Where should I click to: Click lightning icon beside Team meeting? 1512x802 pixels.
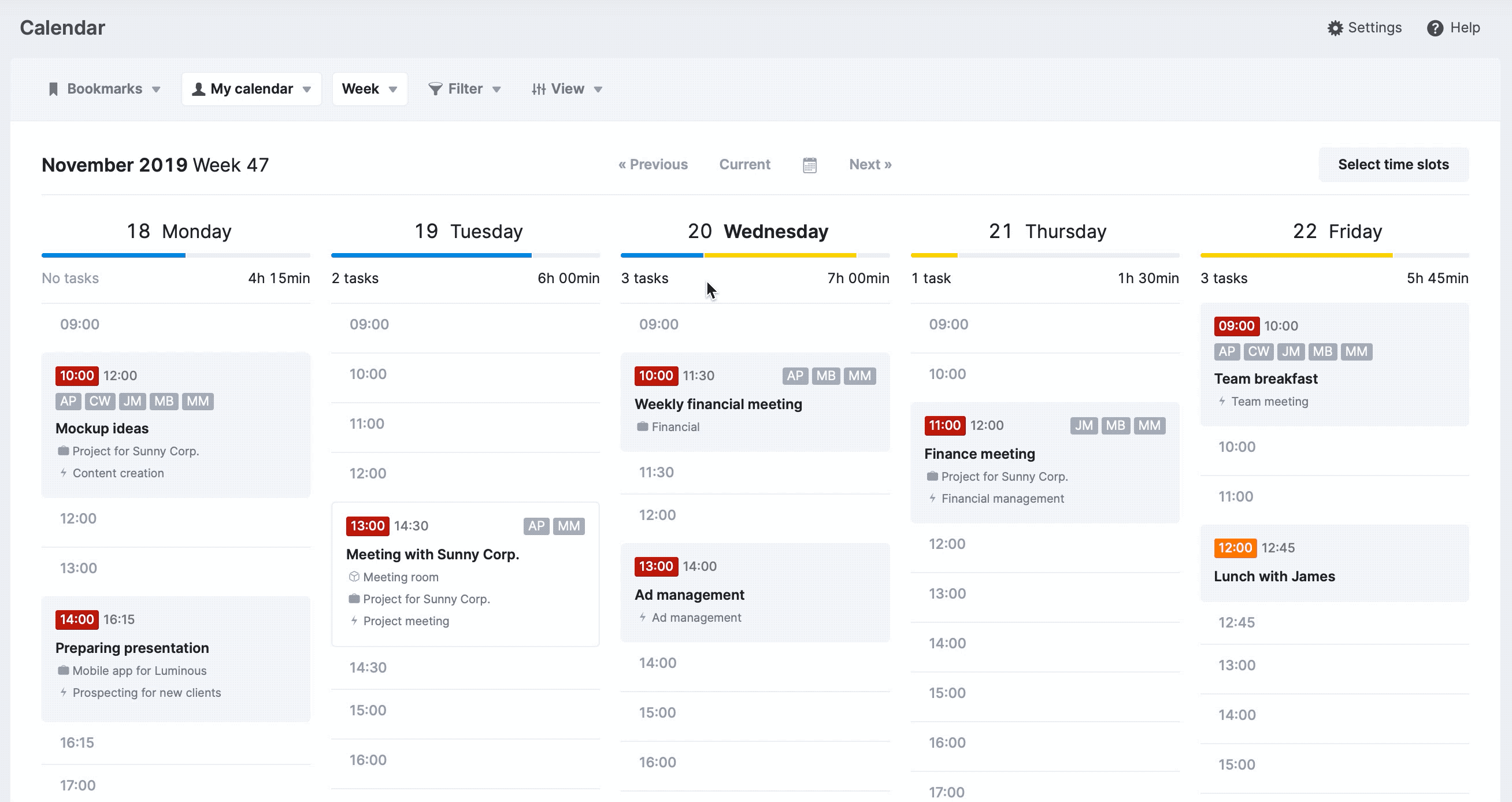pos(1222,402)
